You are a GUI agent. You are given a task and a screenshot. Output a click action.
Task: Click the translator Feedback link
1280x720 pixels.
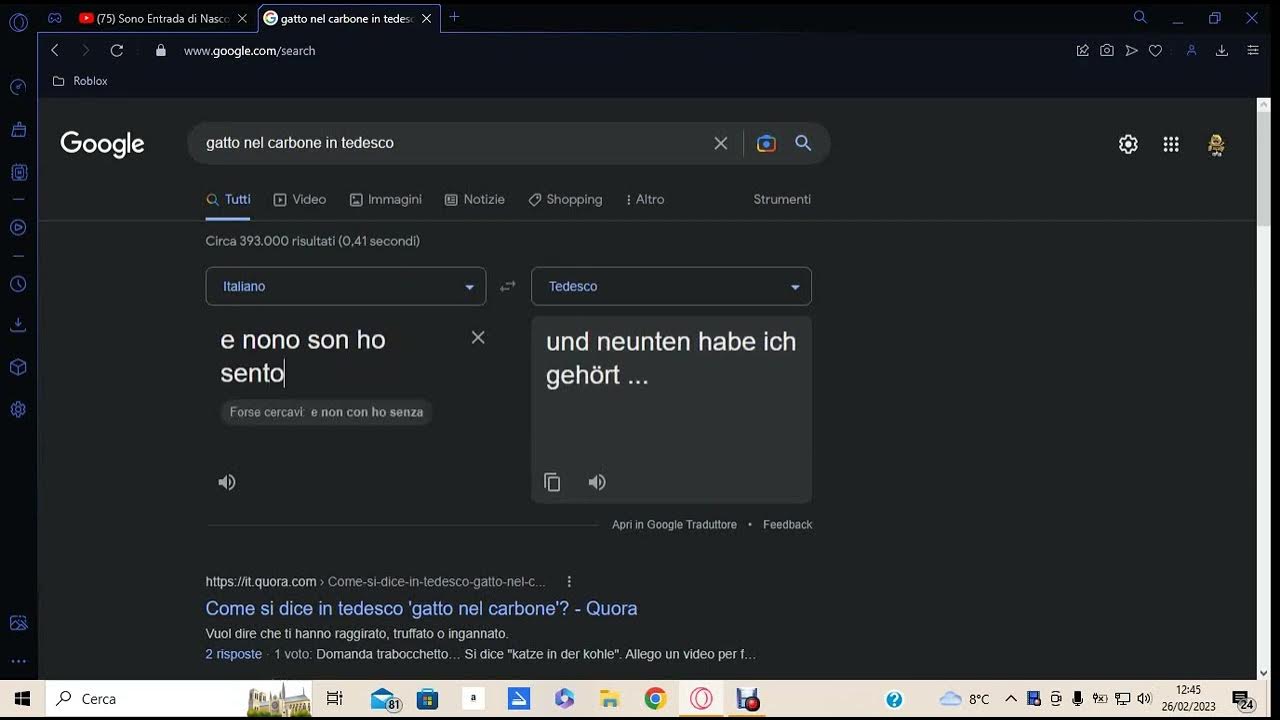click(787, 524)
